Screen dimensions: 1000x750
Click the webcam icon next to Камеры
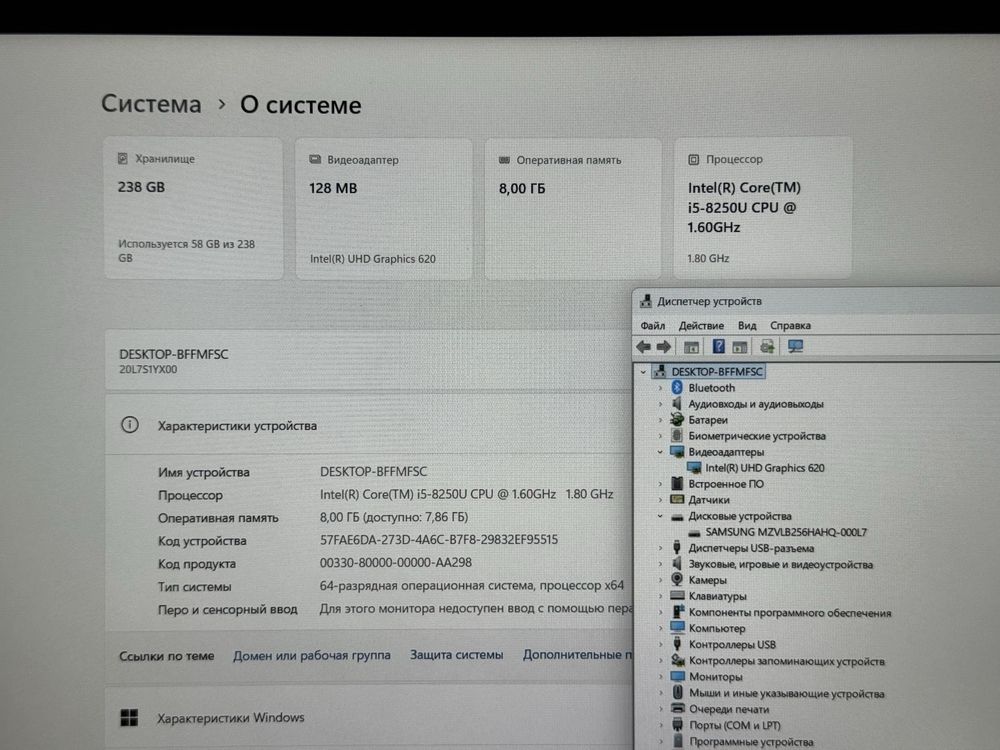pos(677,580)
